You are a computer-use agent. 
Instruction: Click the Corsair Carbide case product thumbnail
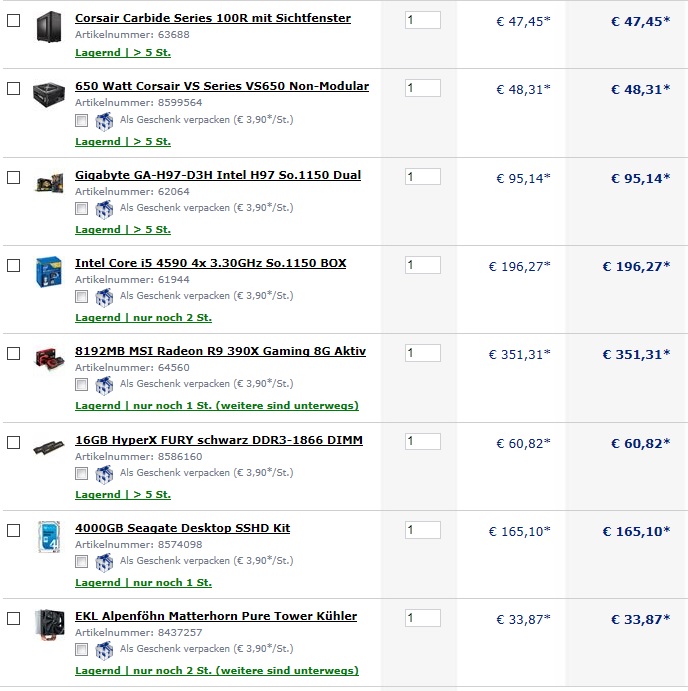point(47,26)
